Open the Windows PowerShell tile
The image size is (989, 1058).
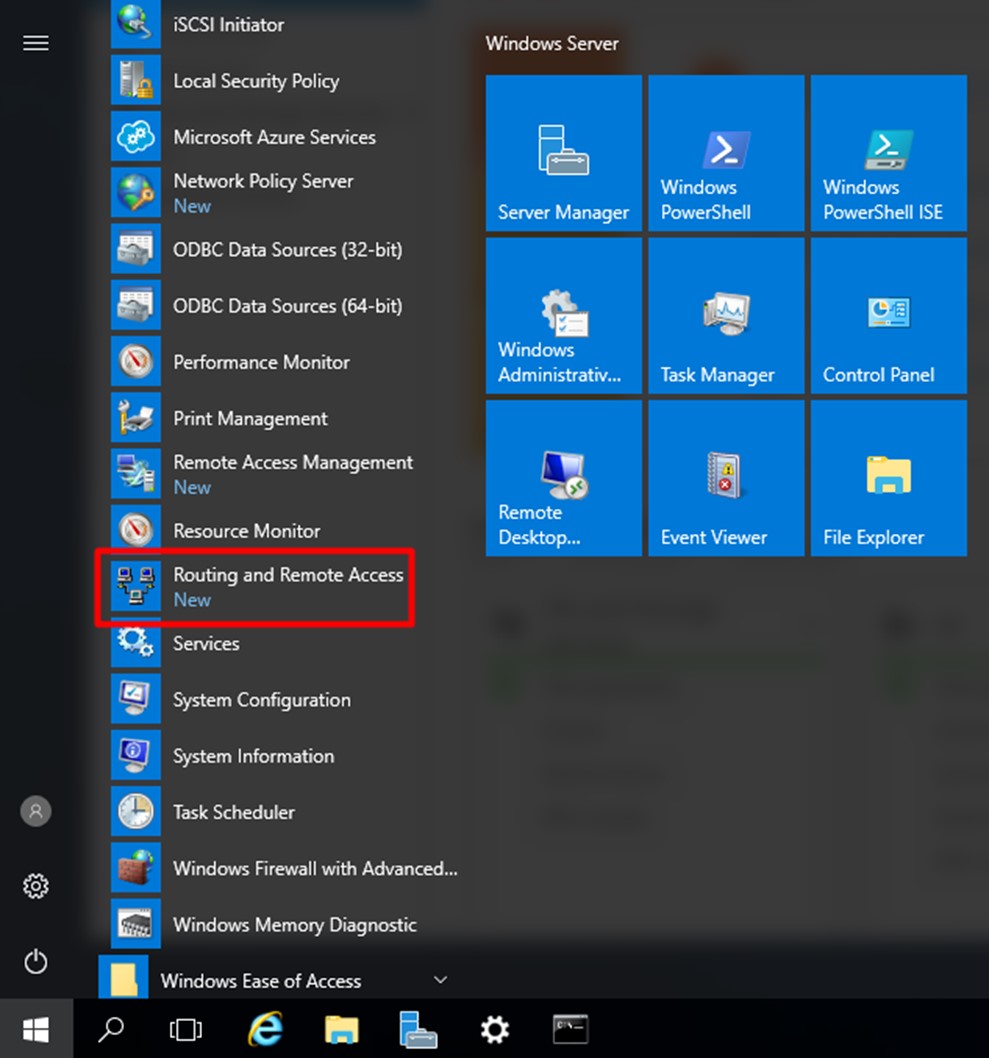[x=727, y=153]
